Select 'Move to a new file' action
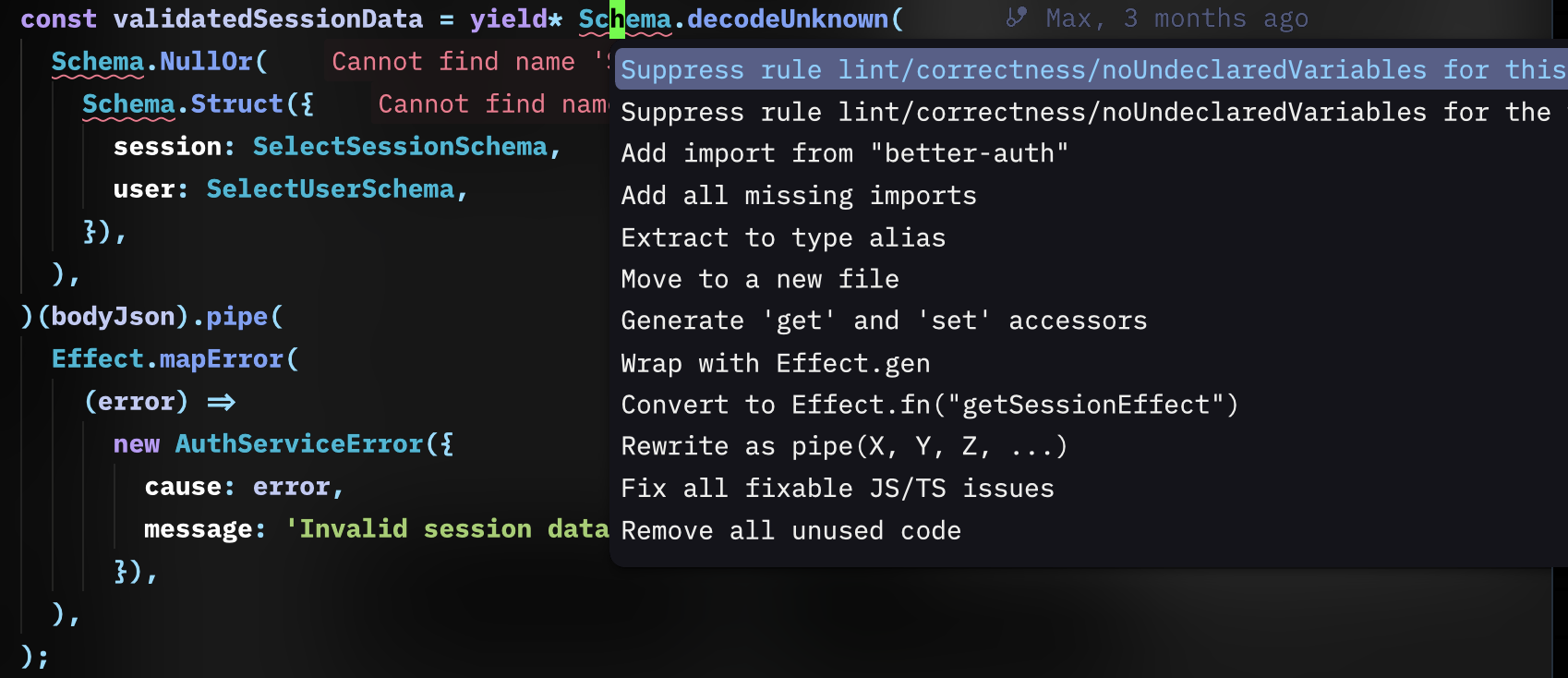This screenshot has height=678, width=1568. point(760,279)
